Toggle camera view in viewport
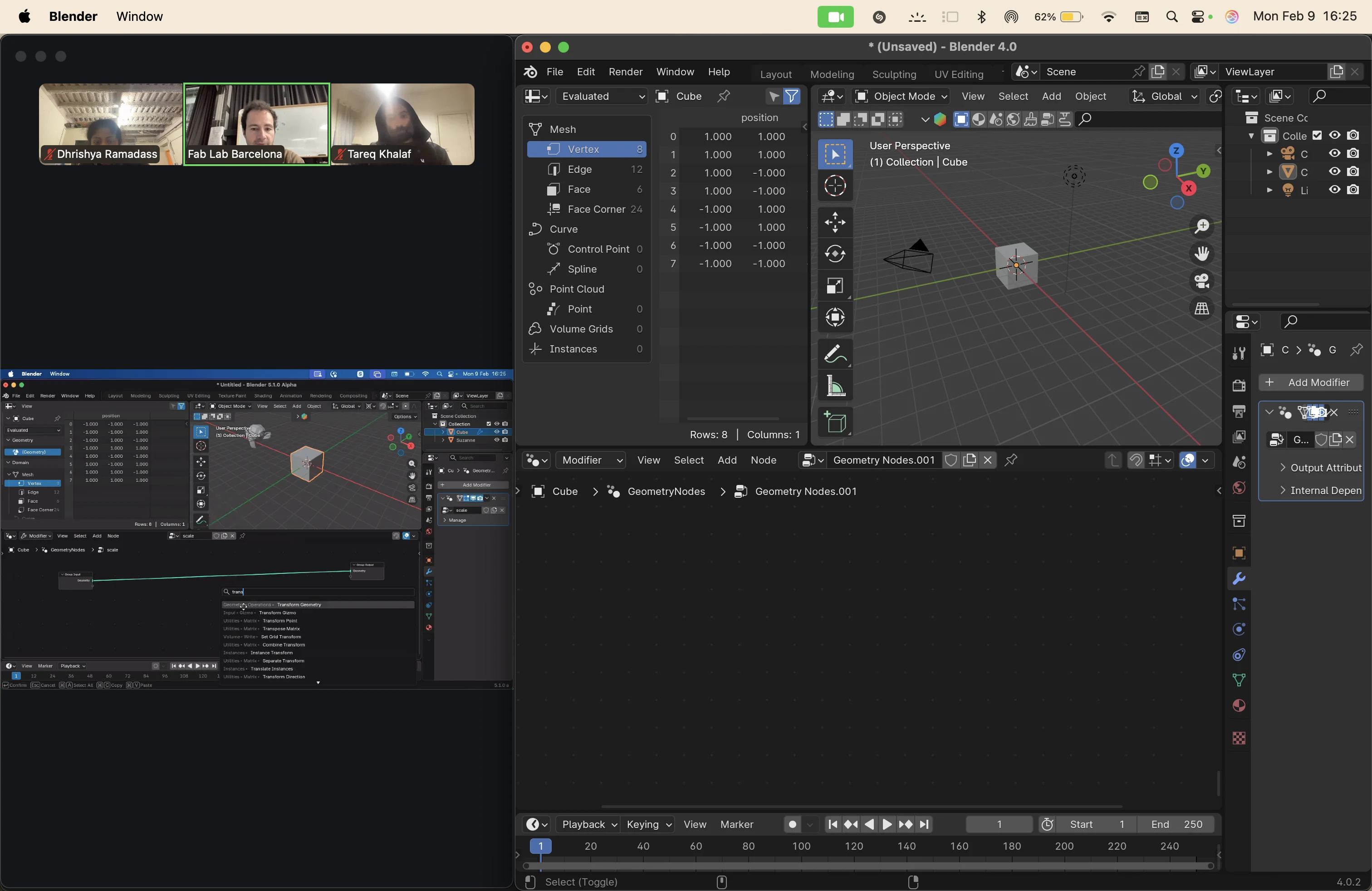 (x=1201, y=281)
